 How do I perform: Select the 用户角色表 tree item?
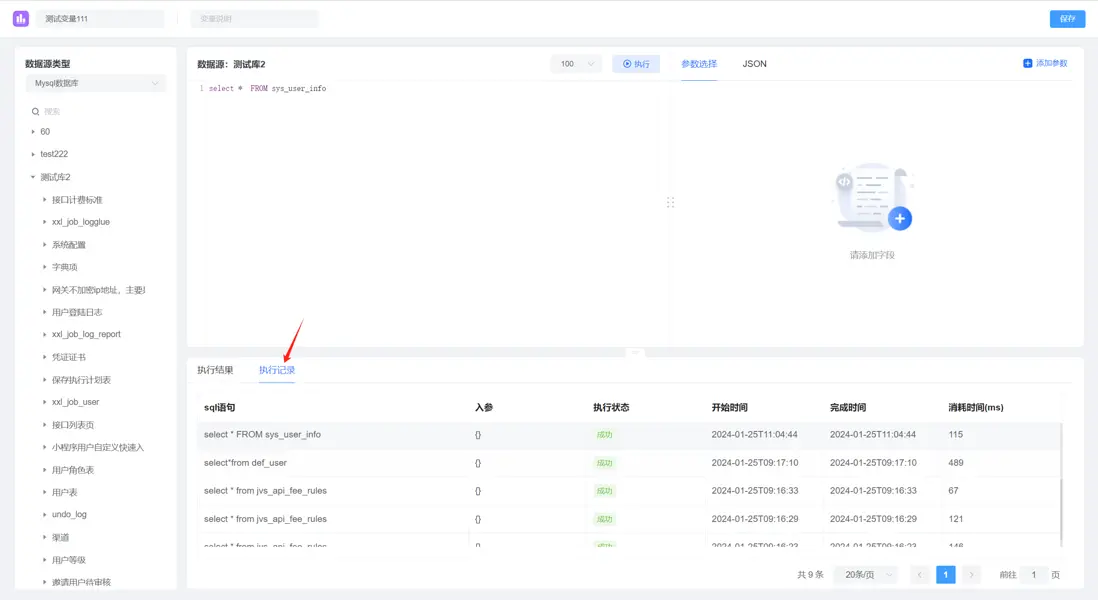(x=73, y=470)
